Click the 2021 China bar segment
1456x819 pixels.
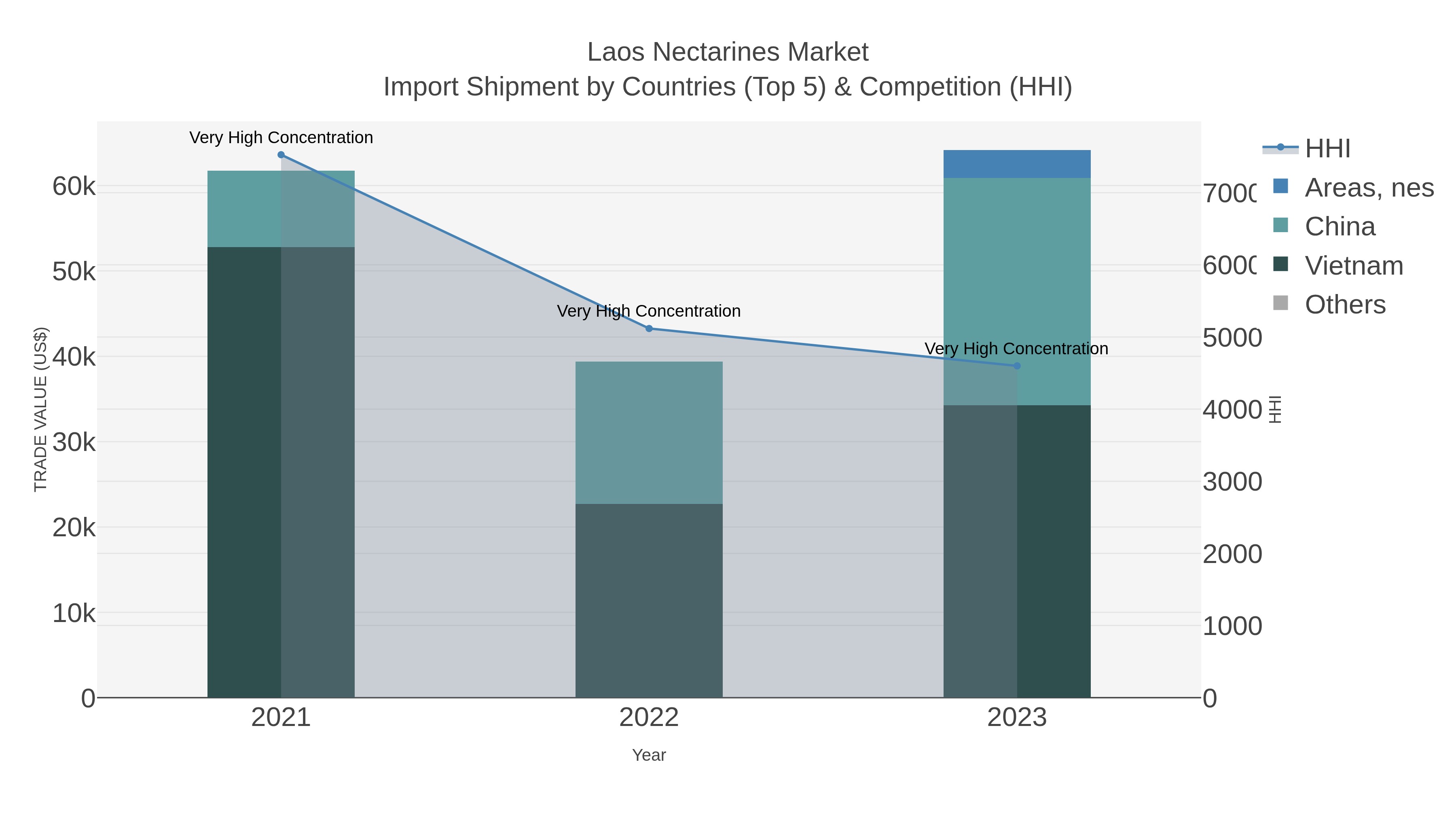coord(281,209)
